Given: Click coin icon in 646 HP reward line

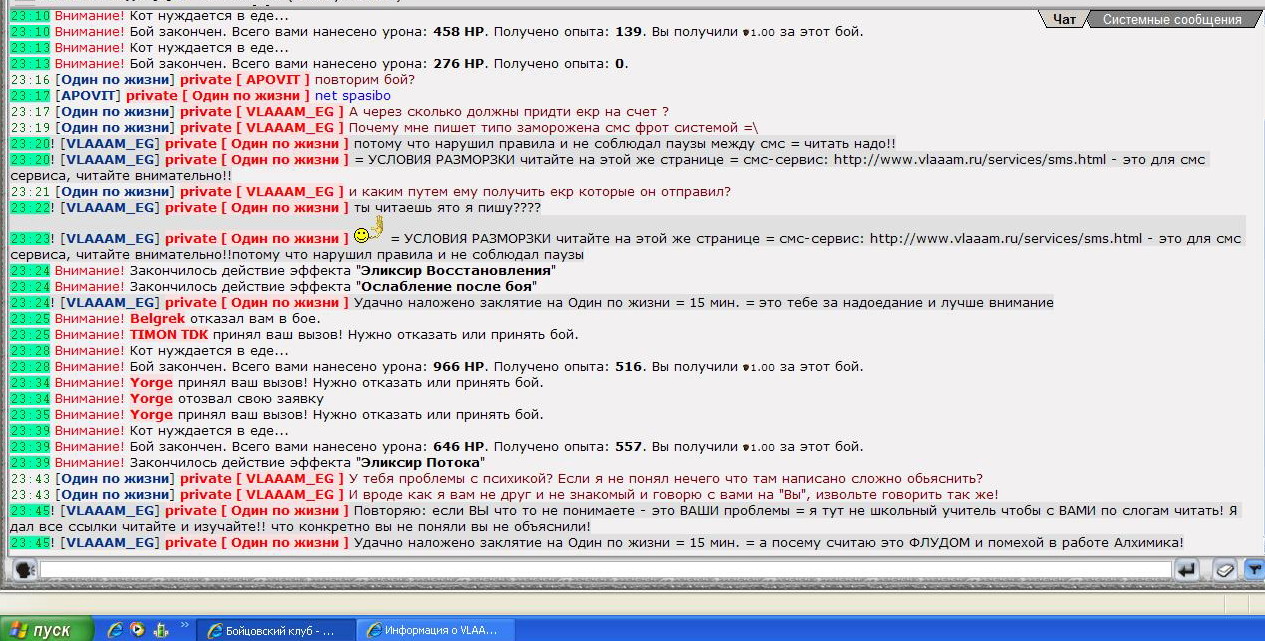Looking at the screenshot, I should (x=745, y=448).
